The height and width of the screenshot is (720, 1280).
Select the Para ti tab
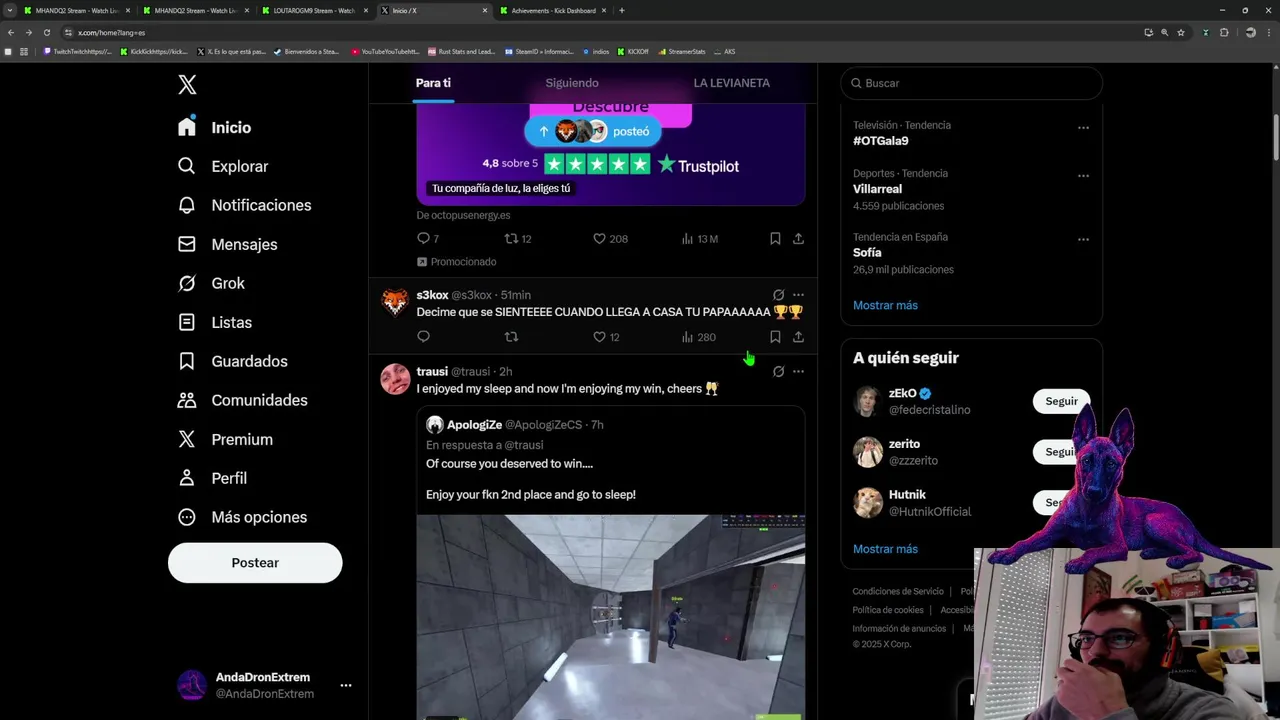click(x=433, y=83)
